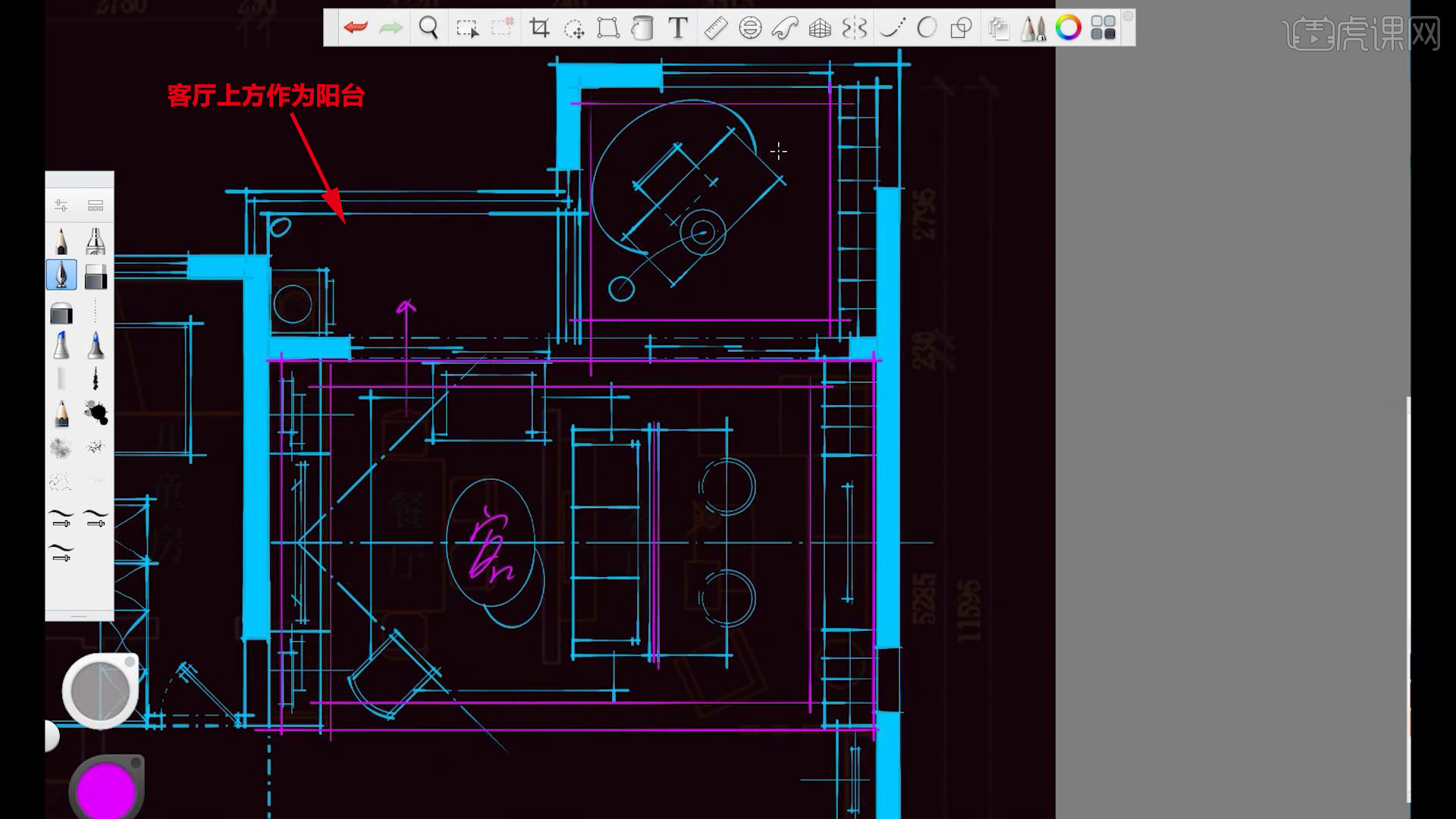The width and height of the screenshot is (1456, 819).
Task: Select the dotted line brush
Action: click(x=96, y=311)
